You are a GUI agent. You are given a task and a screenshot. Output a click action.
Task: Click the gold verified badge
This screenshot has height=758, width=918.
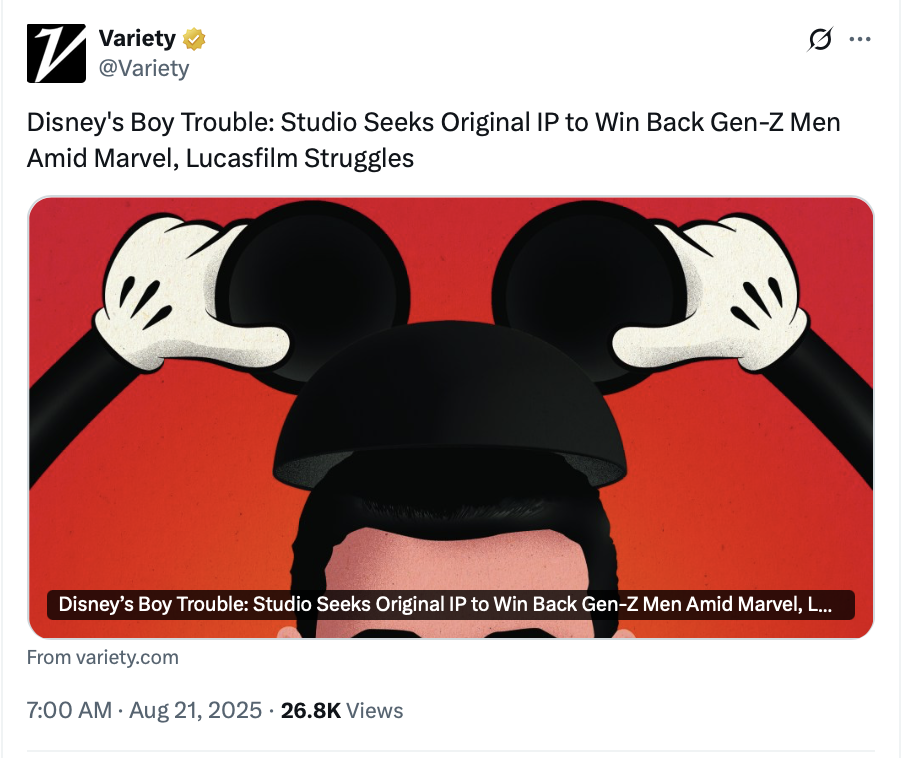pyautogui.click(x=194, y=39)
